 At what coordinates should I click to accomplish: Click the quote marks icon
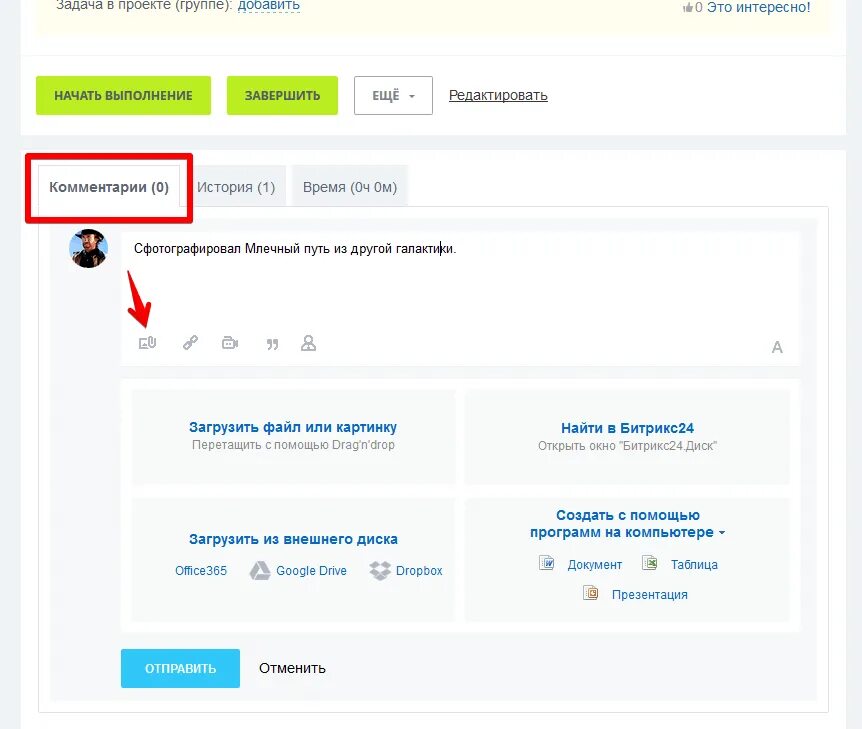[x=272, y=345]
